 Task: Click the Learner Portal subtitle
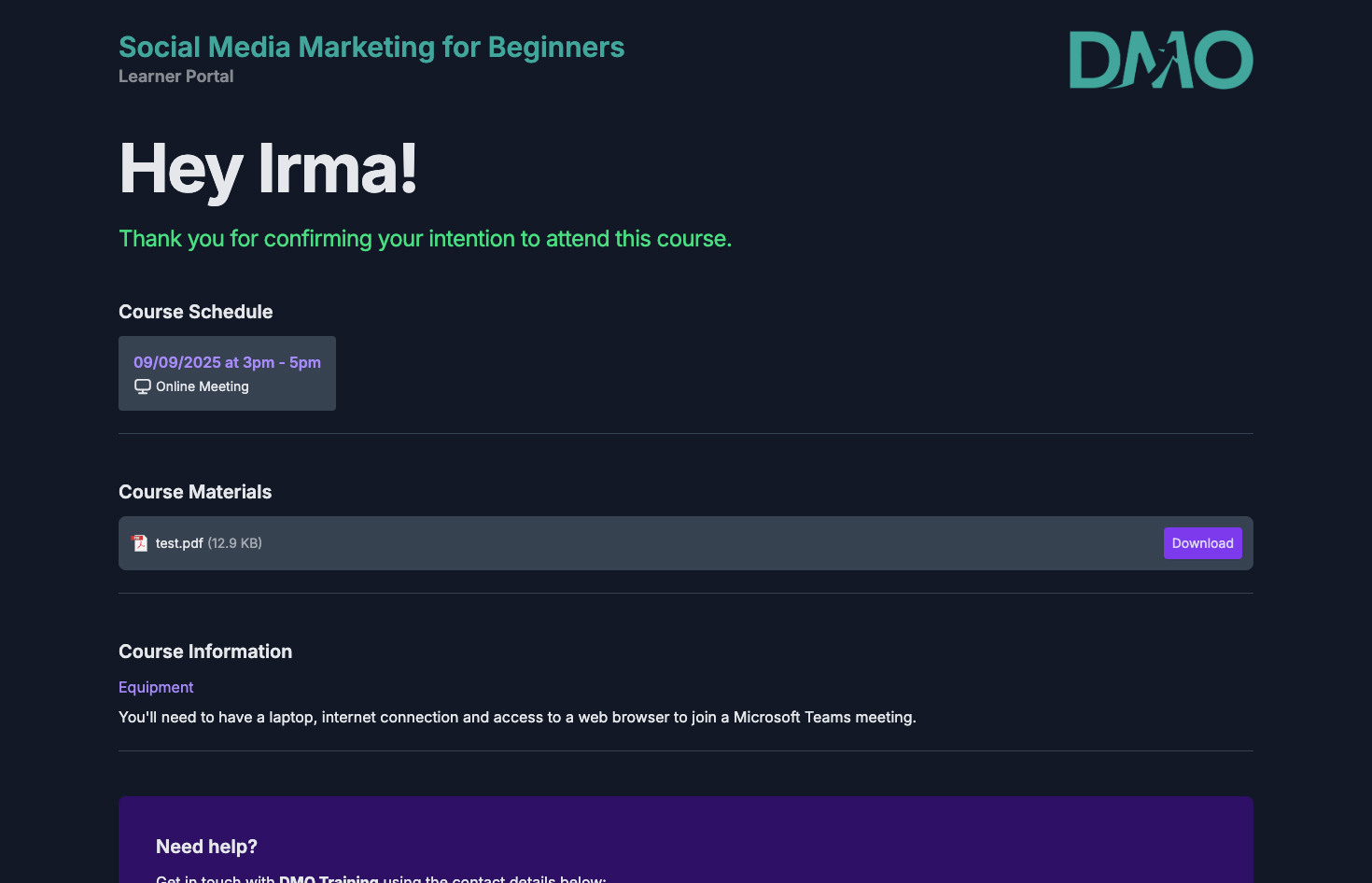[175, 77]
